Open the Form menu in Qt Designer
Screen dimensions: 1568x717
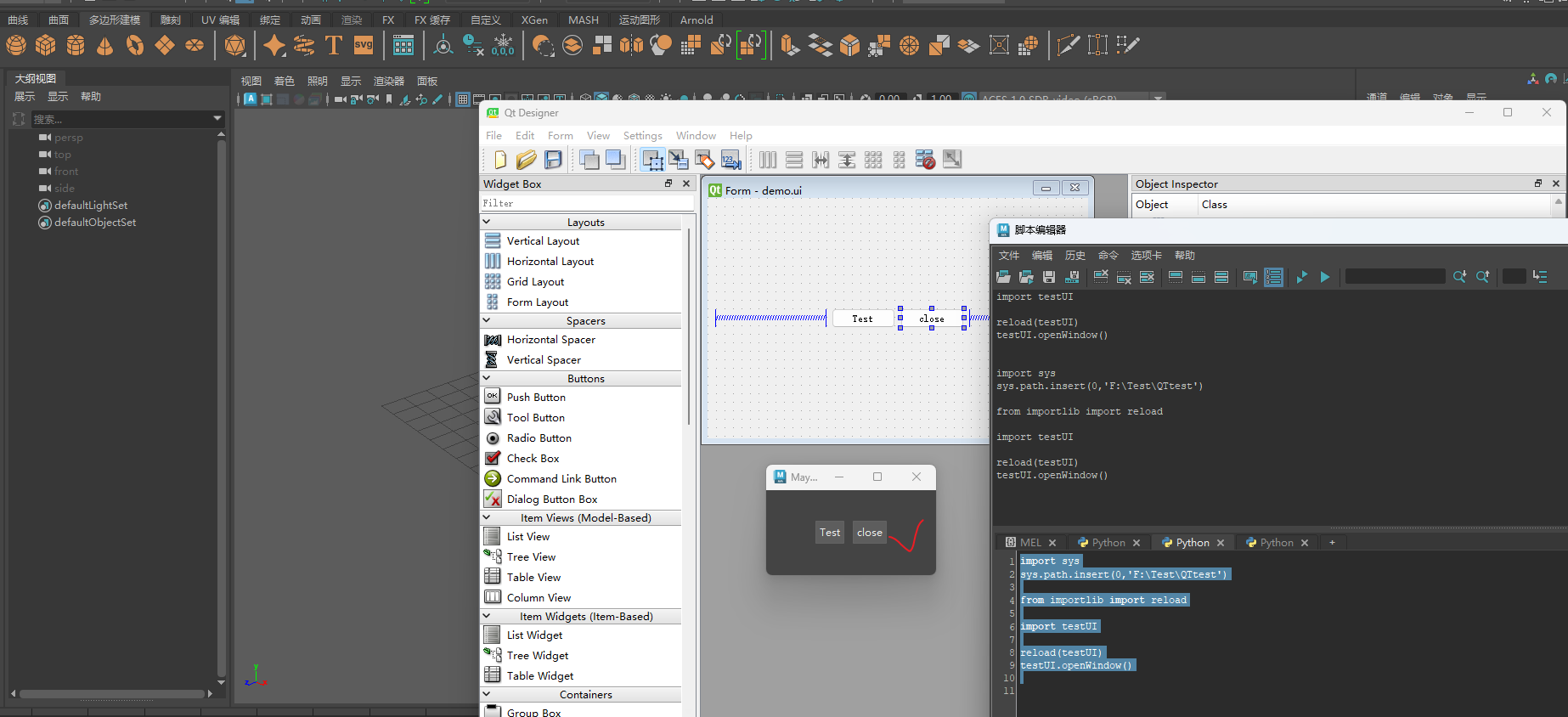[x=560, y=136]
